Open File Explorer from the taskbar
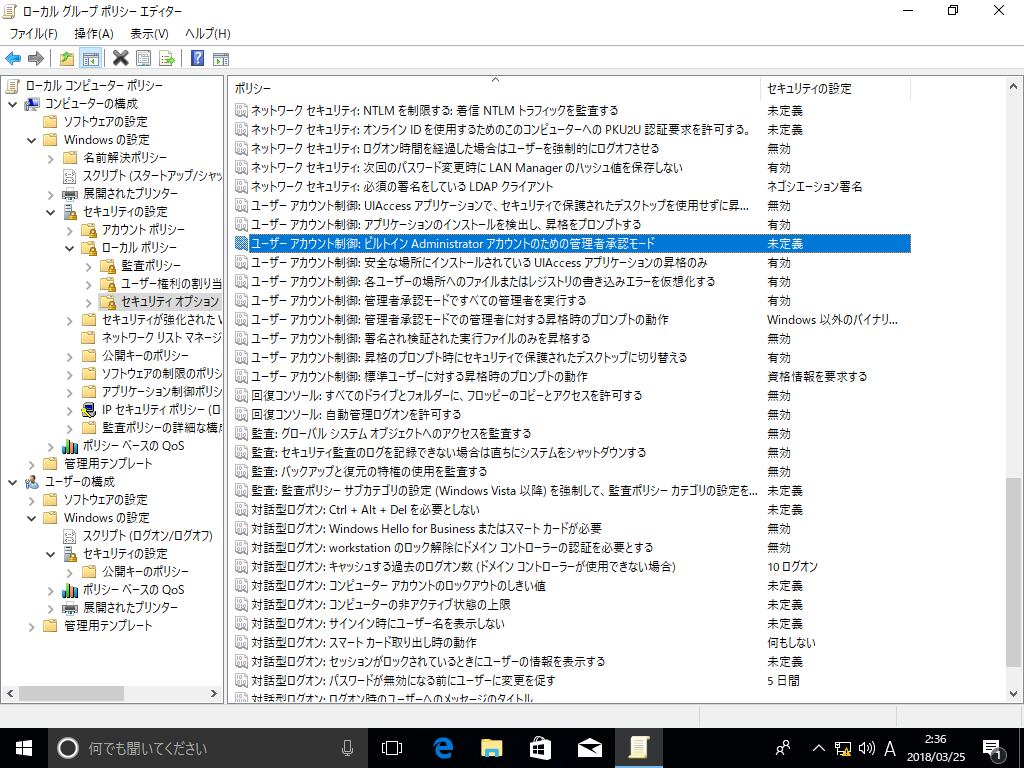The height and width of the screenshot is (768, 1024). [491, 747]
